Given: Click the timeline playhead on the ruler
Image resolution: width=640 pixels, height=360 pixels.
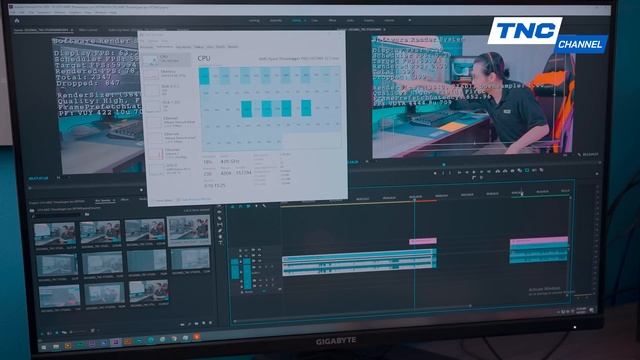Looking at the screenshot, I should point(414,199).
